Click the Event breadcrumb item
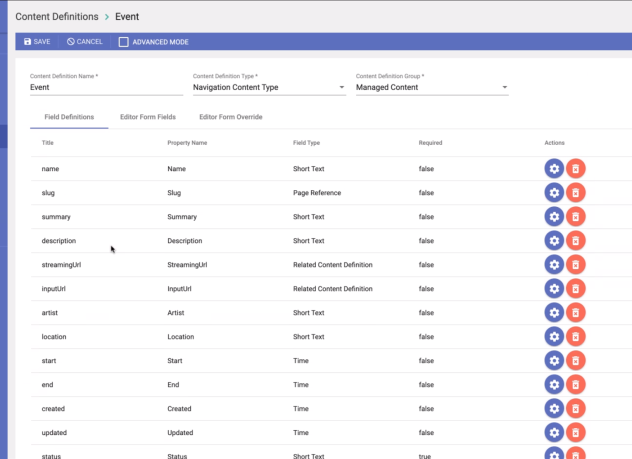This screenshot has height=459, width=632. 127,17
